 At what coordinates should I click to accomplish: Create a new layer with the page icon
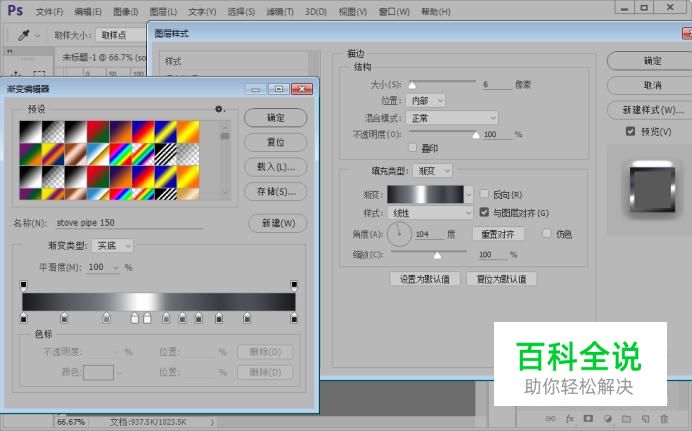(645, 419)
